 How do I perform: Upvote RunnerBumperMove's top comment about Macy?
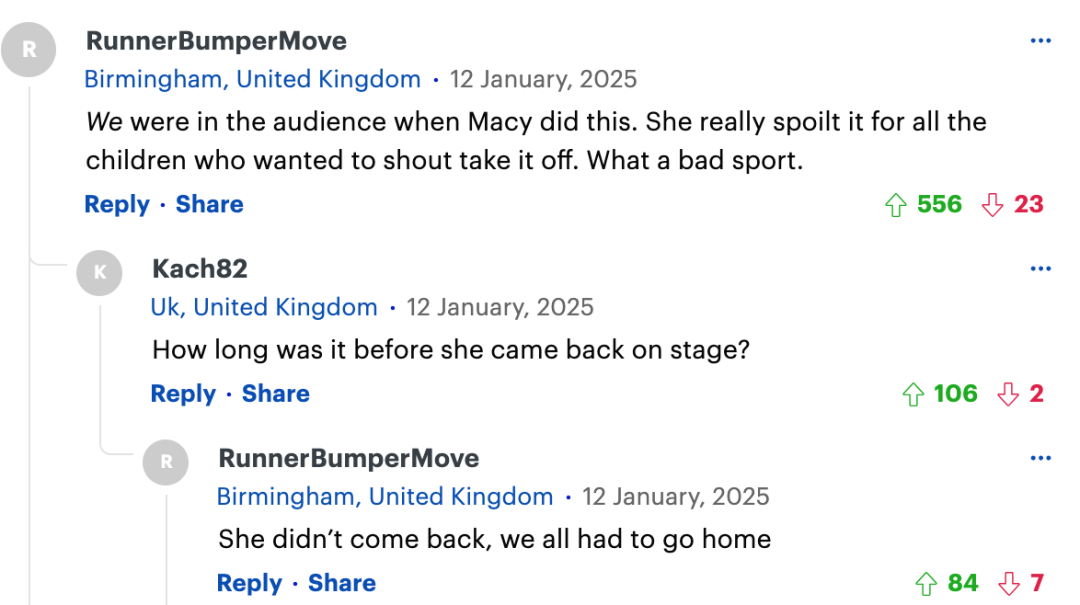[x=895, y=205]
